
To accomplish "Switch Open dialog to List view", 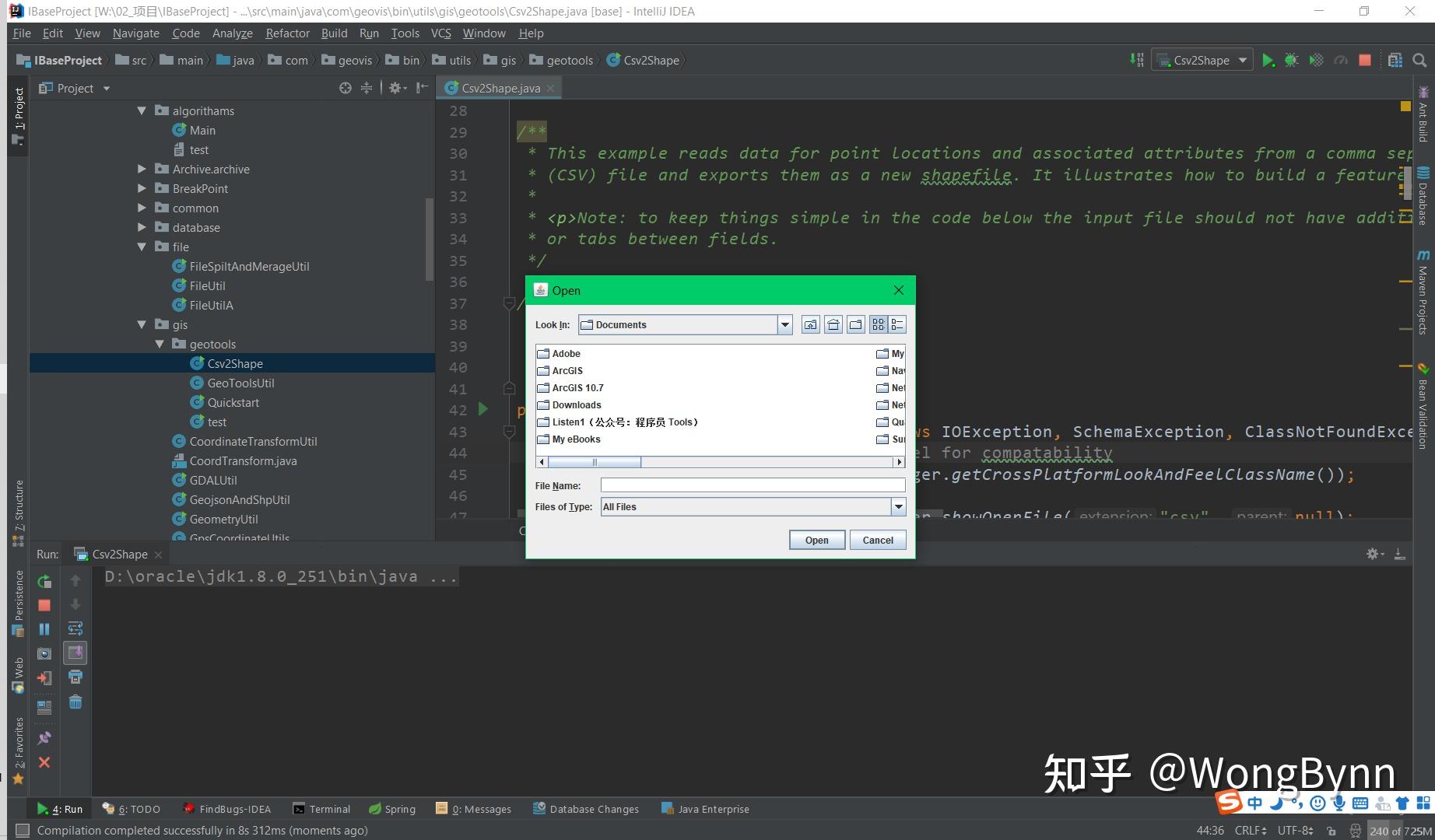I will coord(879,325).
